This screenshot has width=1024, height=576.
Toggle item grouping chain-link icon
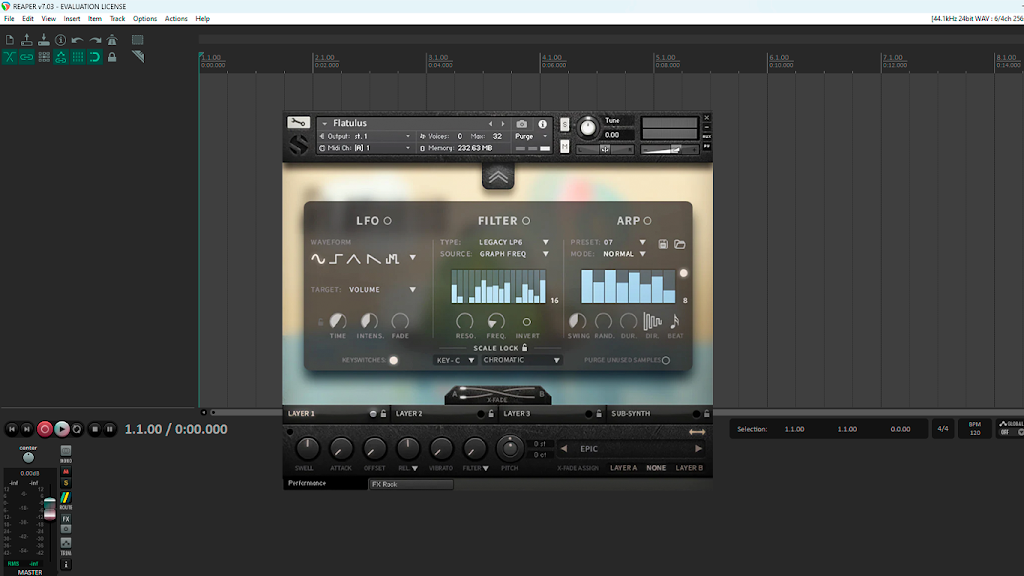point(27,57)
